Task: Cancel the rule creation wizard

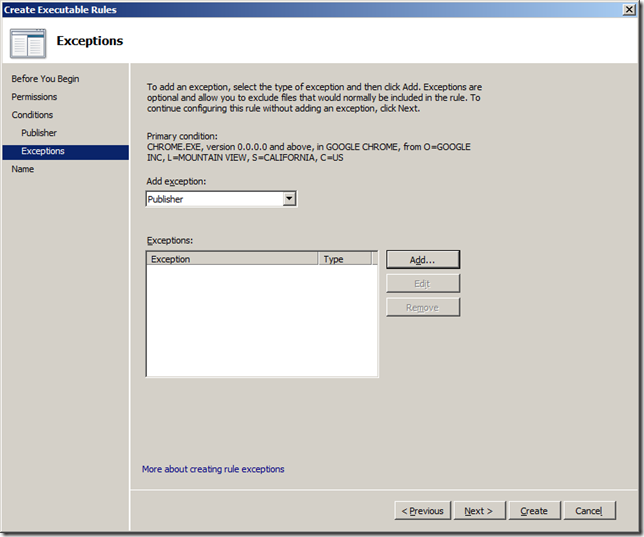Action: 588,511
